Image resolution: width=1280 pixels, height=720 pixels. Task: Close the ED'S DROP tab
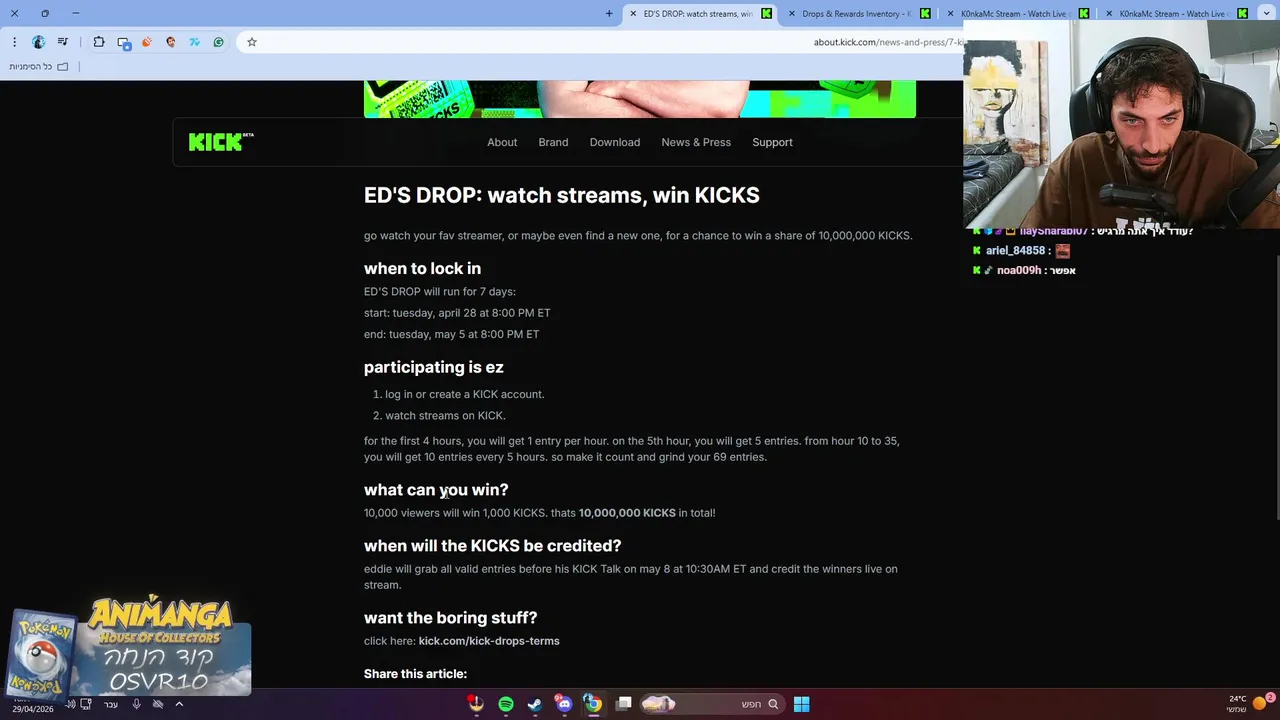(x=631, y=13)
